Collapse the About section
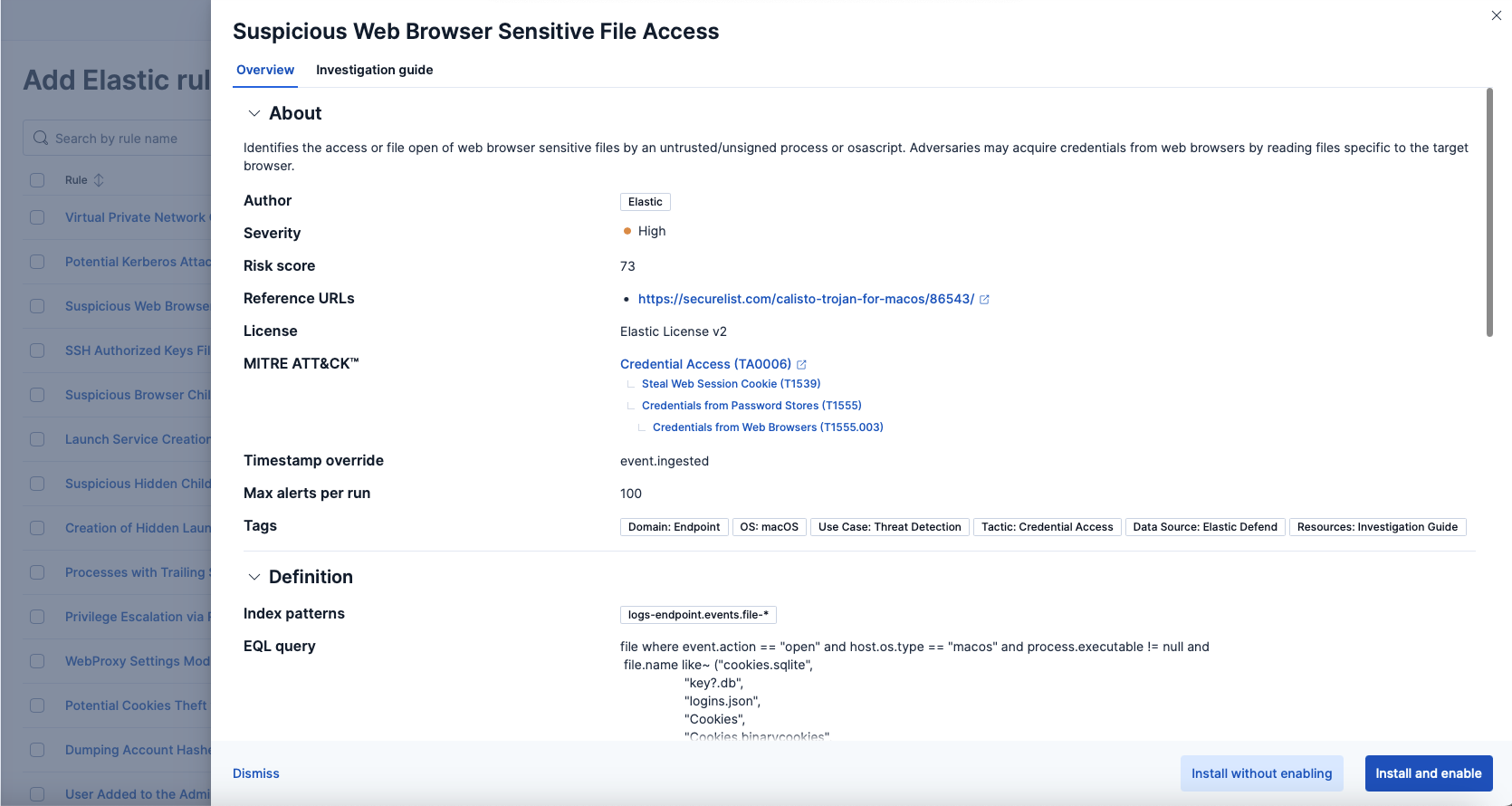This screenshot has height=806, width=1512. point(254,113)
